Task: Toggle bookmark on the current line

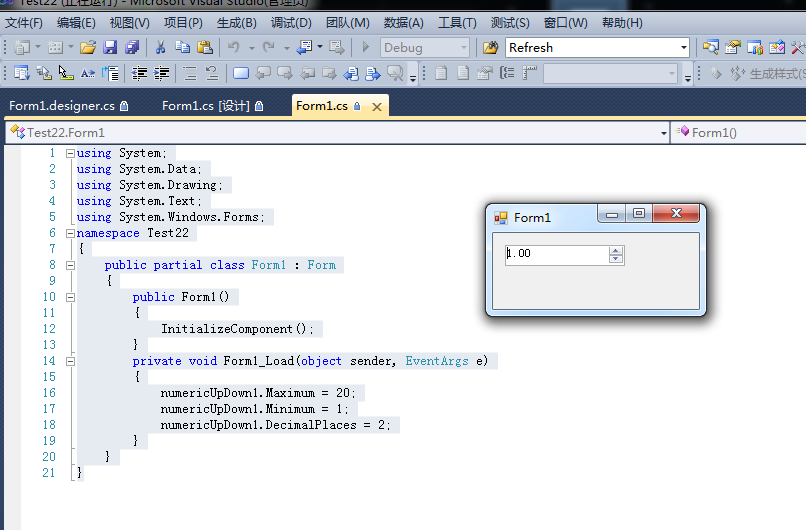Action: click(241, 74)
